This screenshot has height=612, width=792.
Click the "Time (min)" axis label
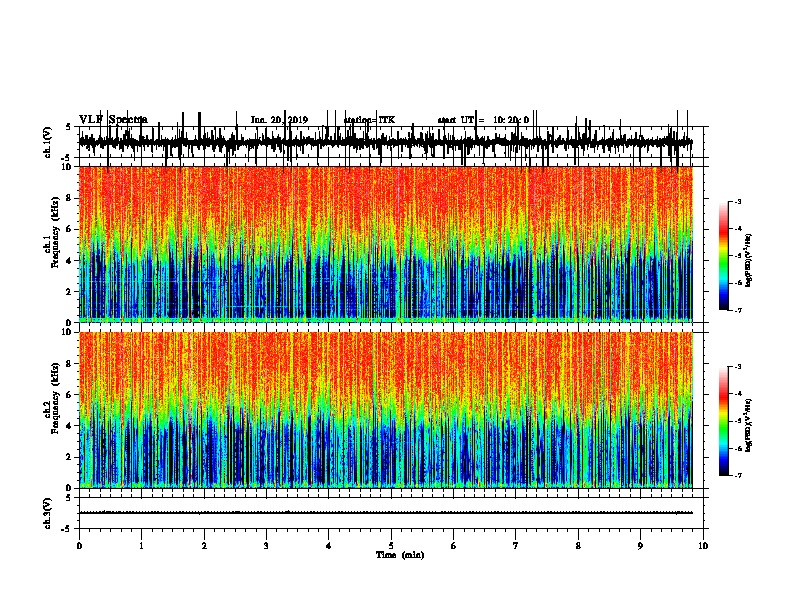400,555
